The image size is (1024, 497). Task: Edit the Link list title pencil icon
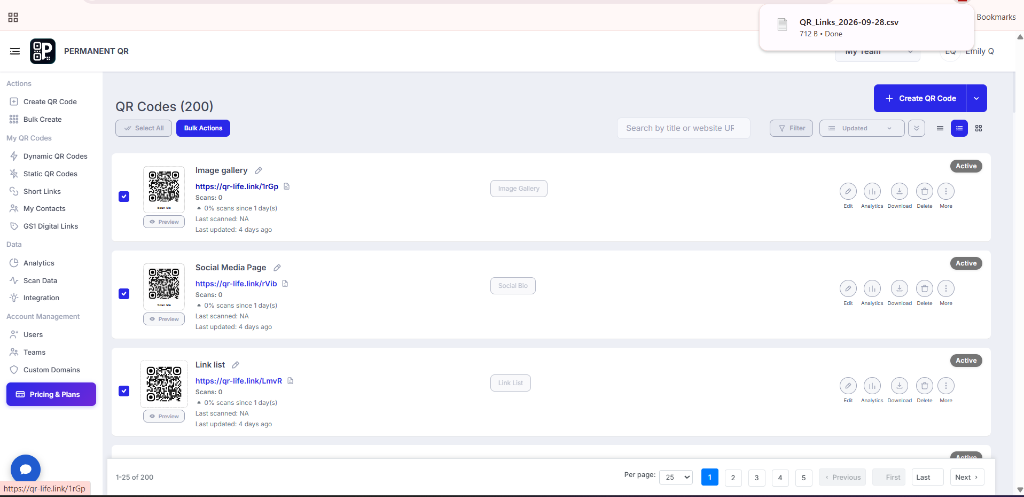[236, 365]
